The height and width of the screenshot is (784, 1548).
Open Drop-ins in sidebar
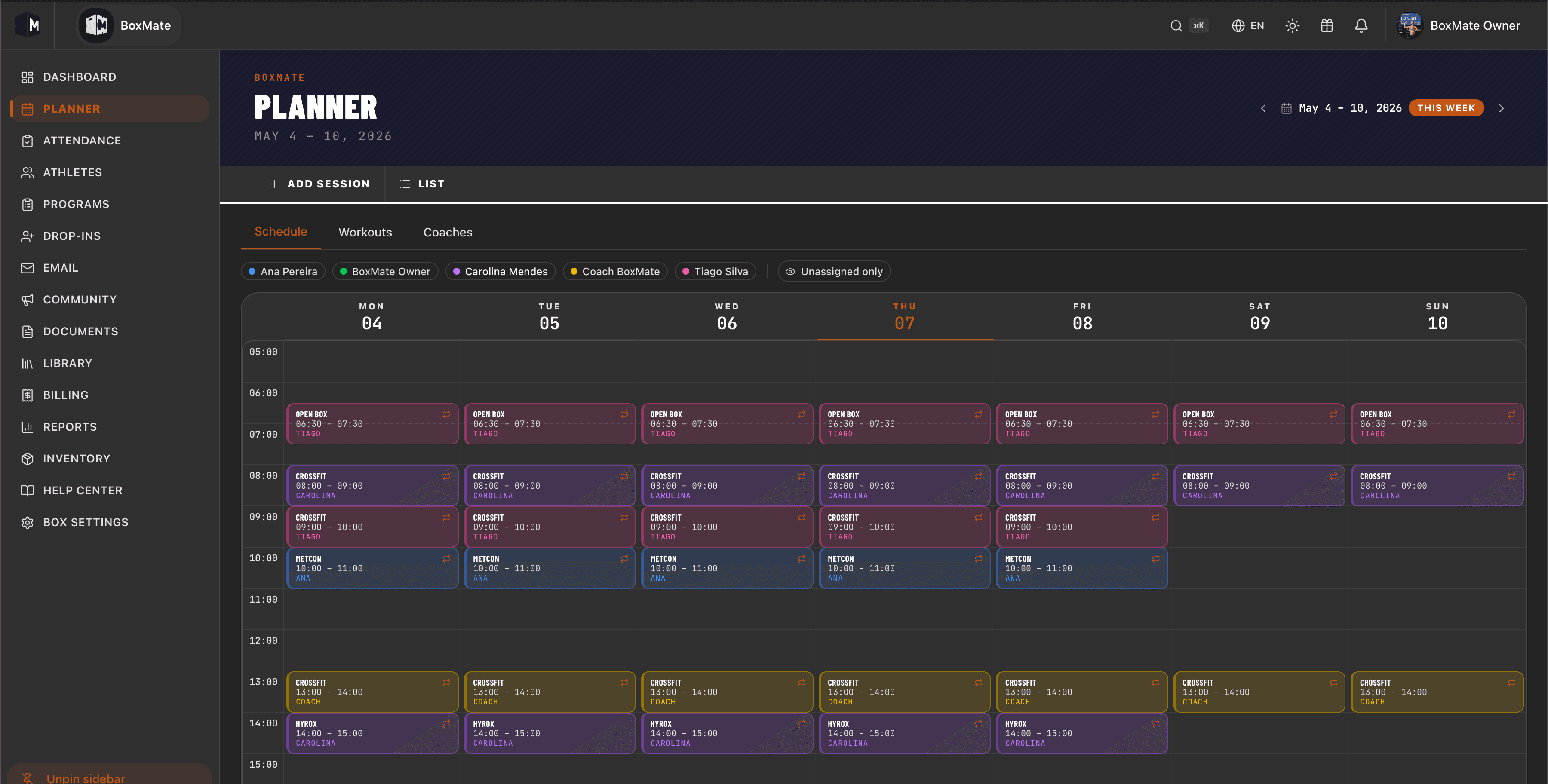click(109, 236)
